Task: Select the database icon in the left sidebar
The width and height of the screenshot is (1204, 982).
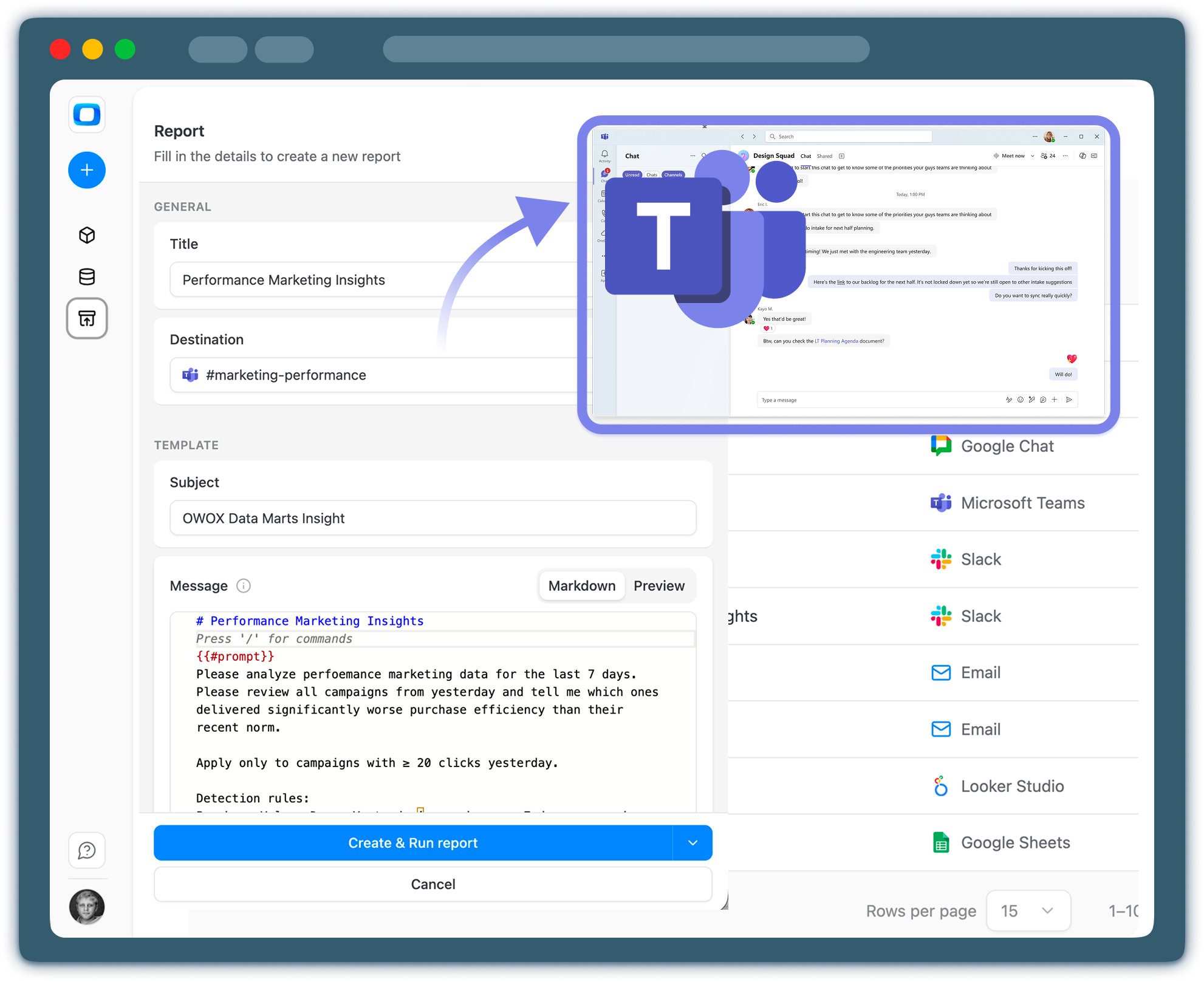Action: pos(87,277)
